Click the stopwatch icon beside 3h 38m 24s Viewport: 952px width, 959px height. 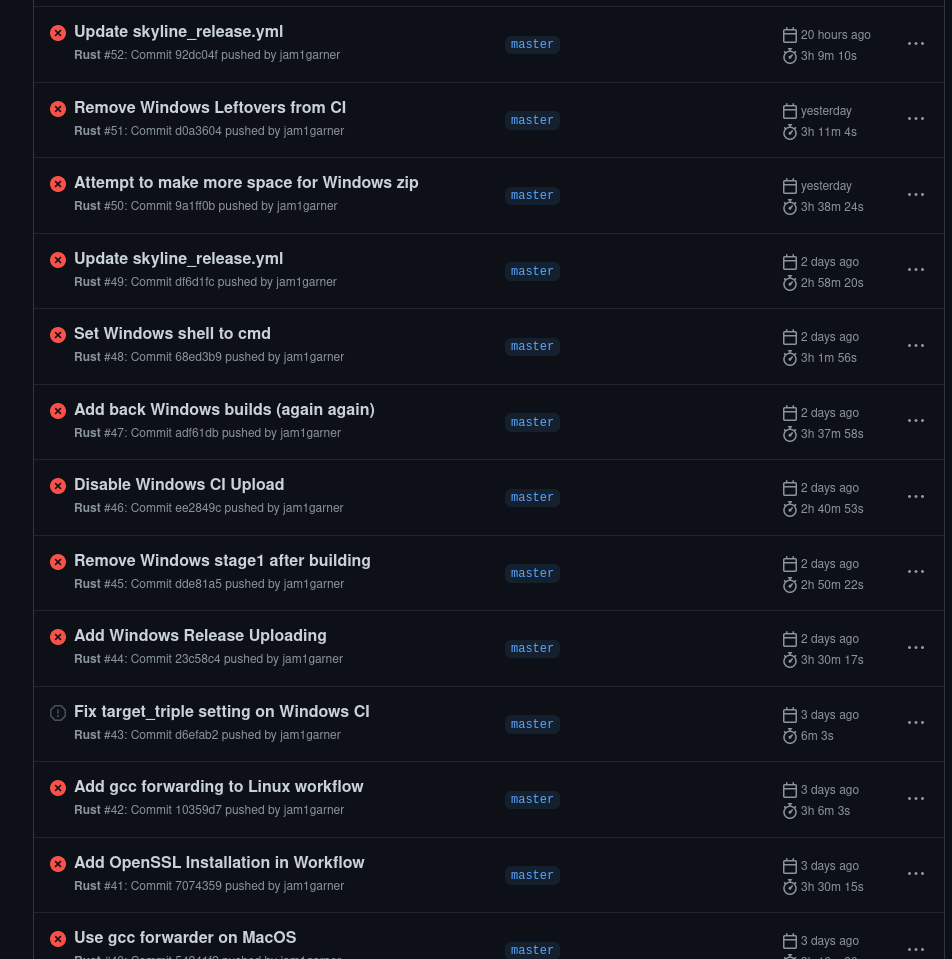pyautogui.click(x=789, y=207)
